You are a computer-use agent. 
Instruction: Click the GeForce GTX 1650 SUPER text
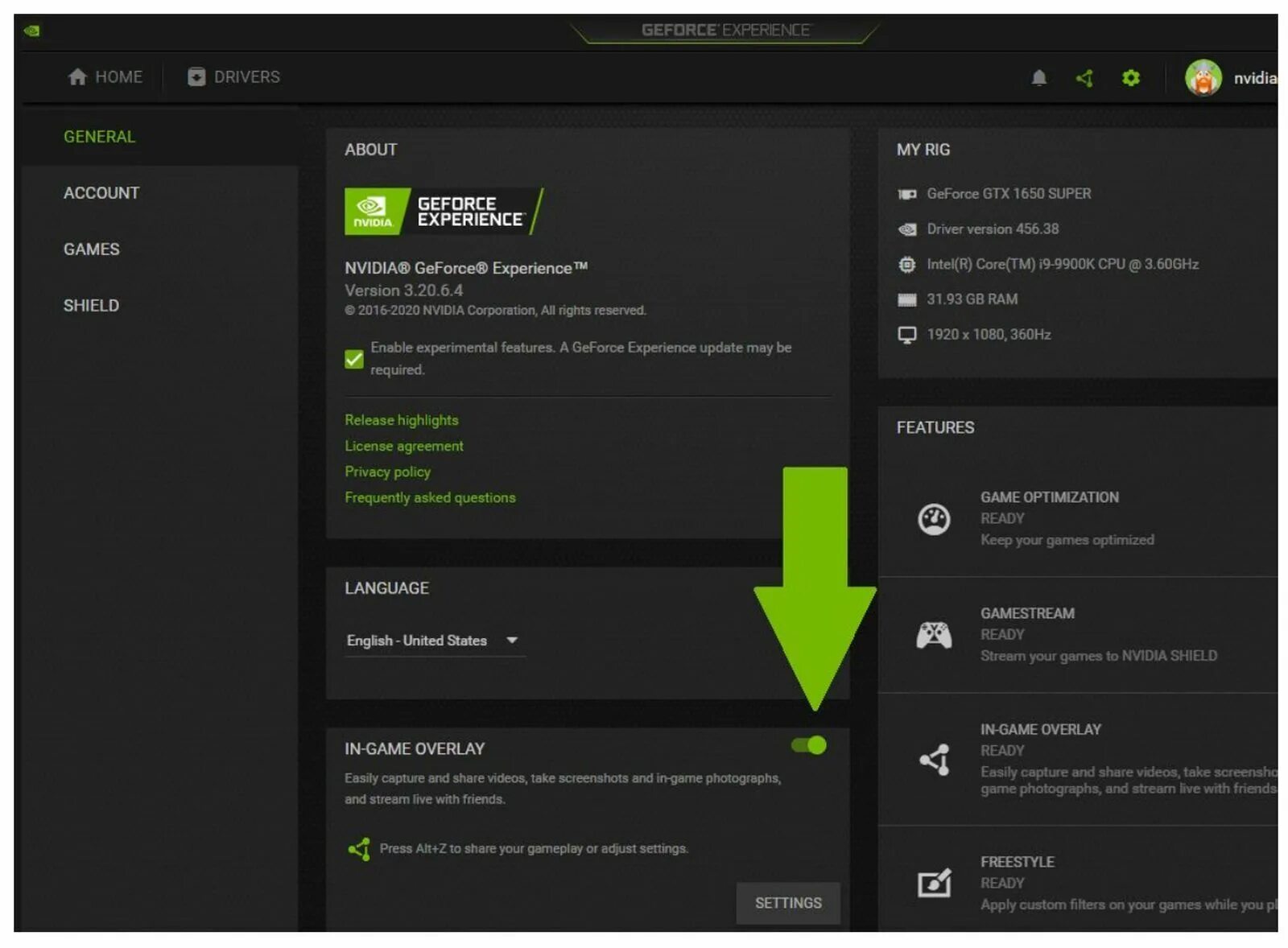click(x=1009, y=194)
